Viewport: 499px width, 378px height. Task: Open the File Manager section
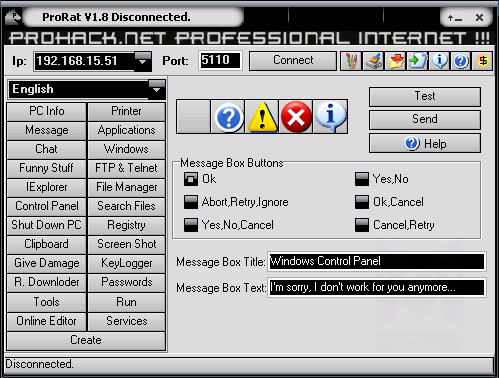tap(126, 187)
